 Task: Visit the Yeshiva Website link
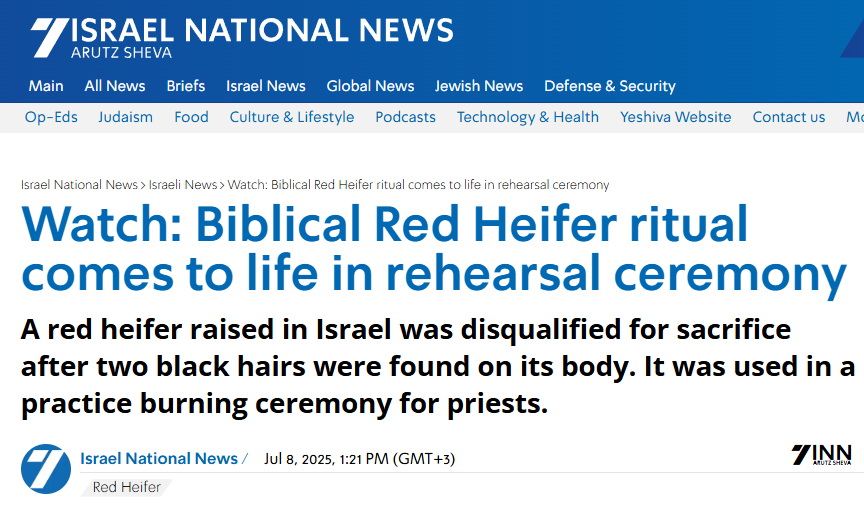coord(676,117)
